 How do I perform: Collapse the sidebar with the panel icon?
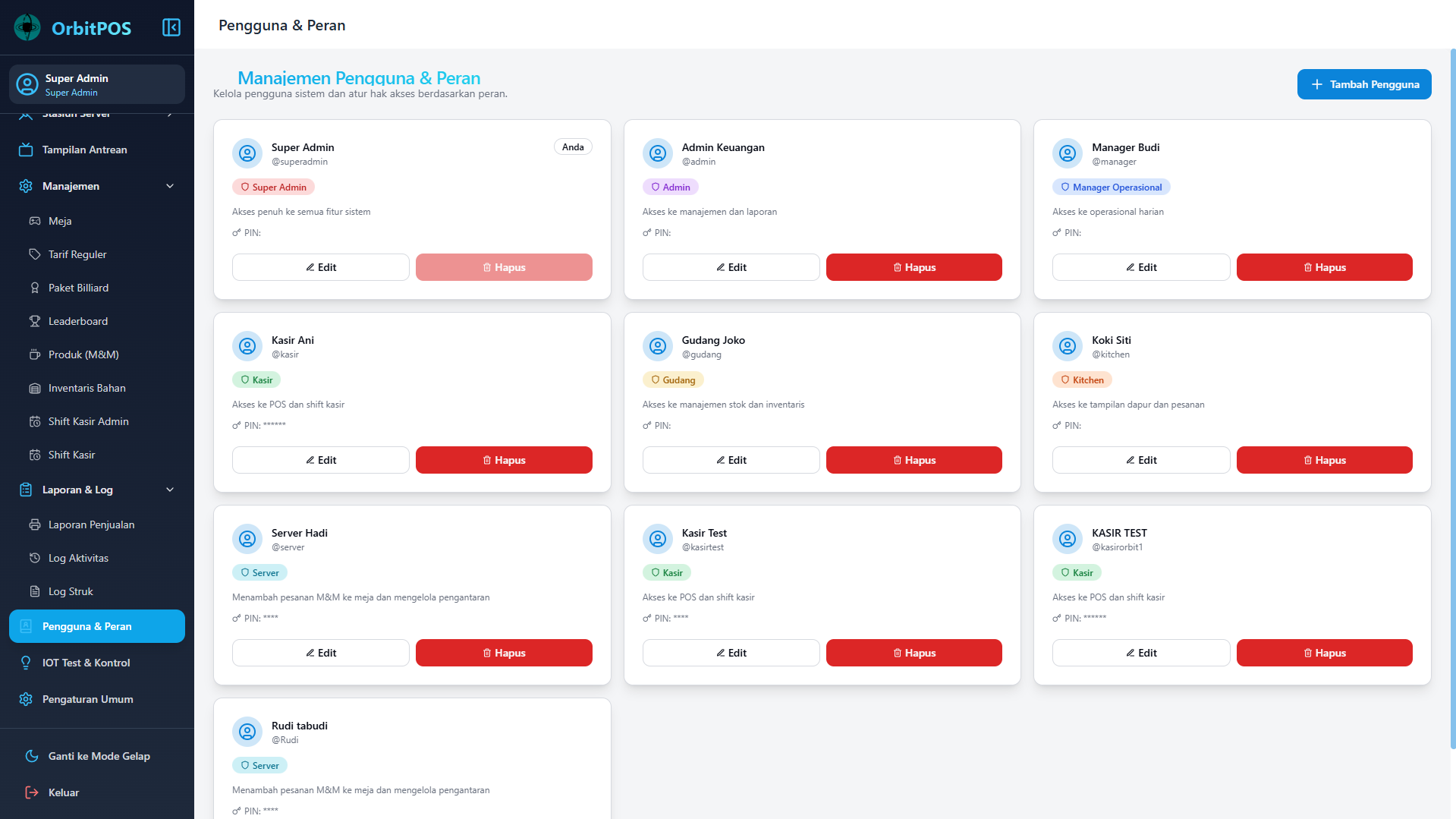171,28
